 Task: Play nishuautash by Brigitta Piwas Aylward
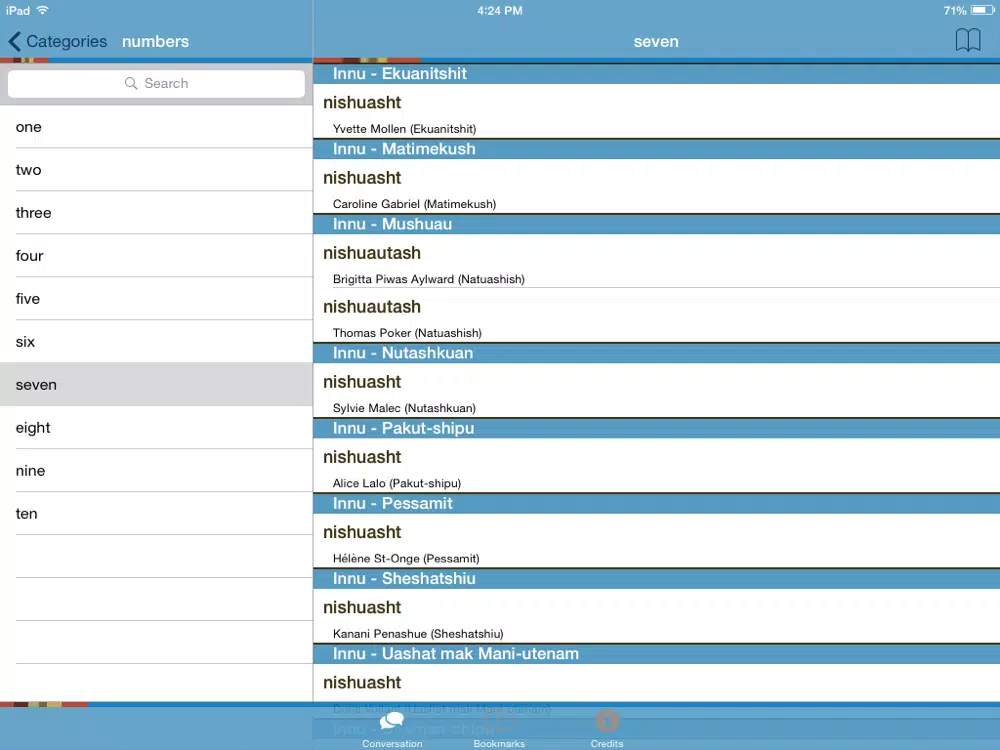coord(656,261)
